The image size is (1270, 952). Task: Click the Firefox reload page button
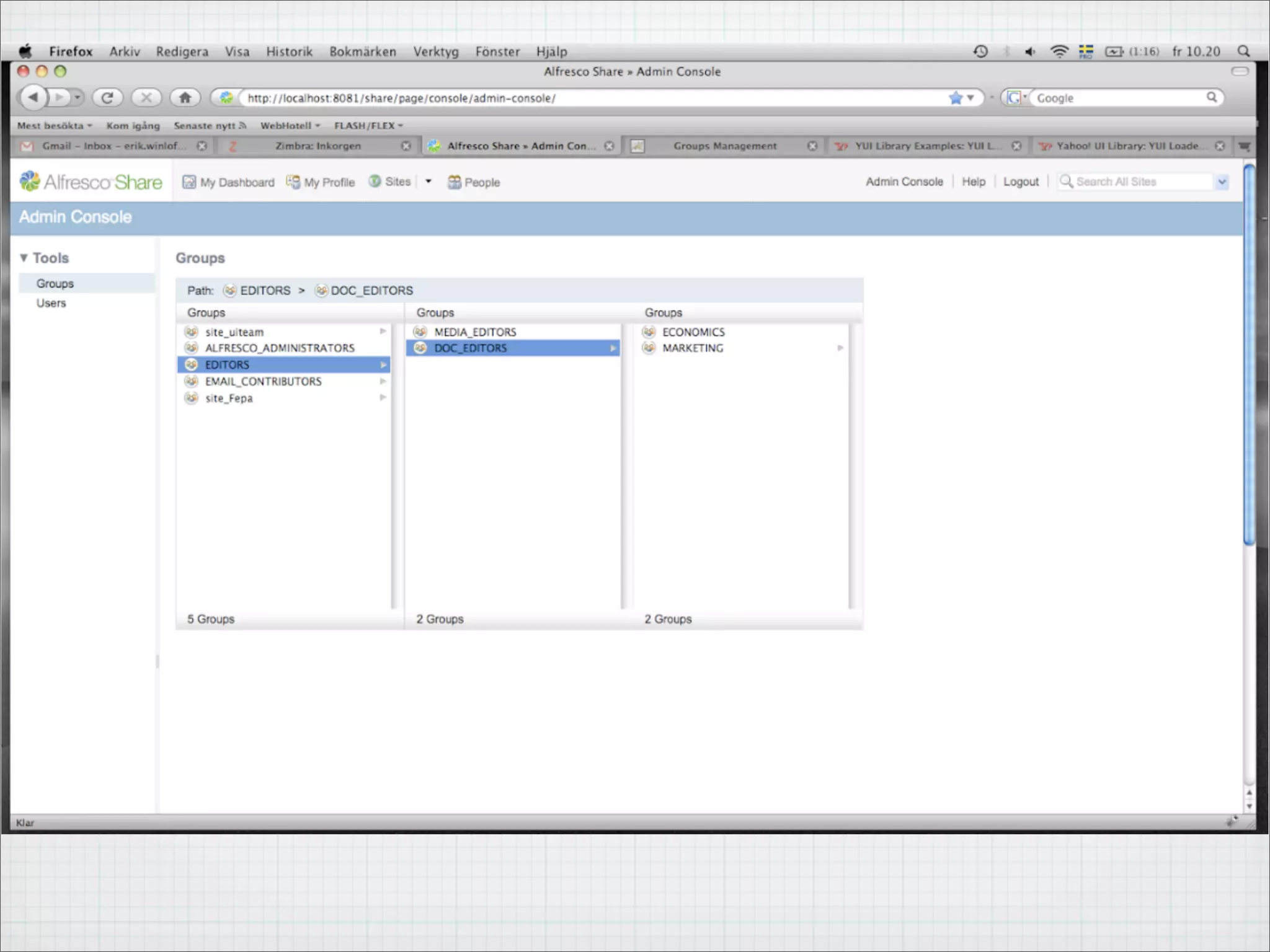click(x=107, y=98)
